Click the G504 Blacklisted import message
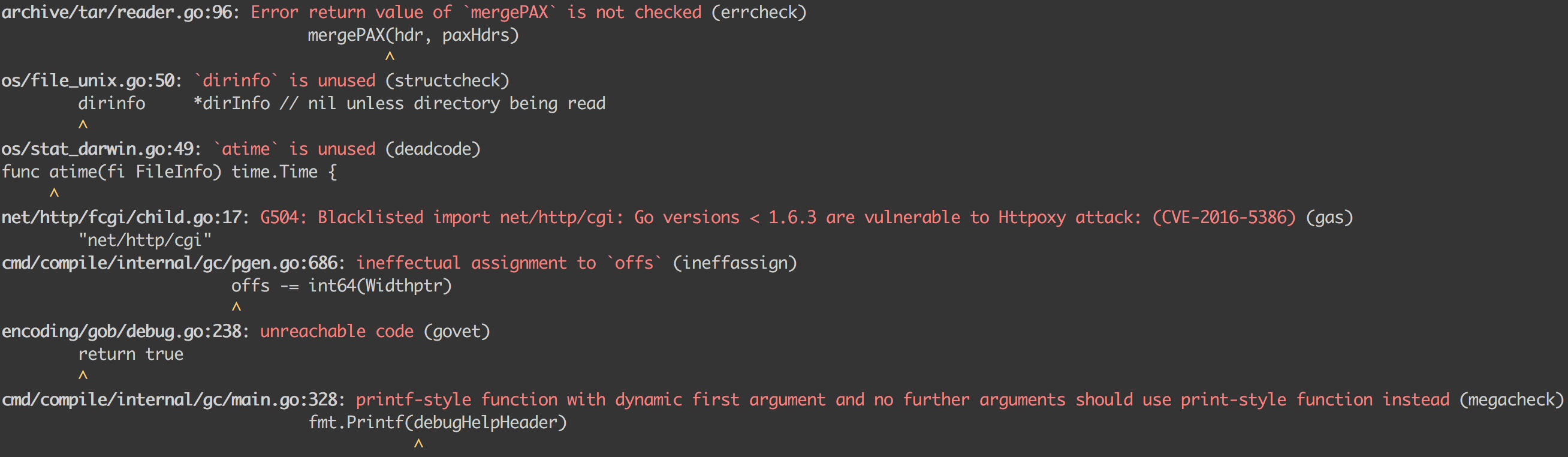This screenshot has width=1568, height=457. tap(777, 218)
